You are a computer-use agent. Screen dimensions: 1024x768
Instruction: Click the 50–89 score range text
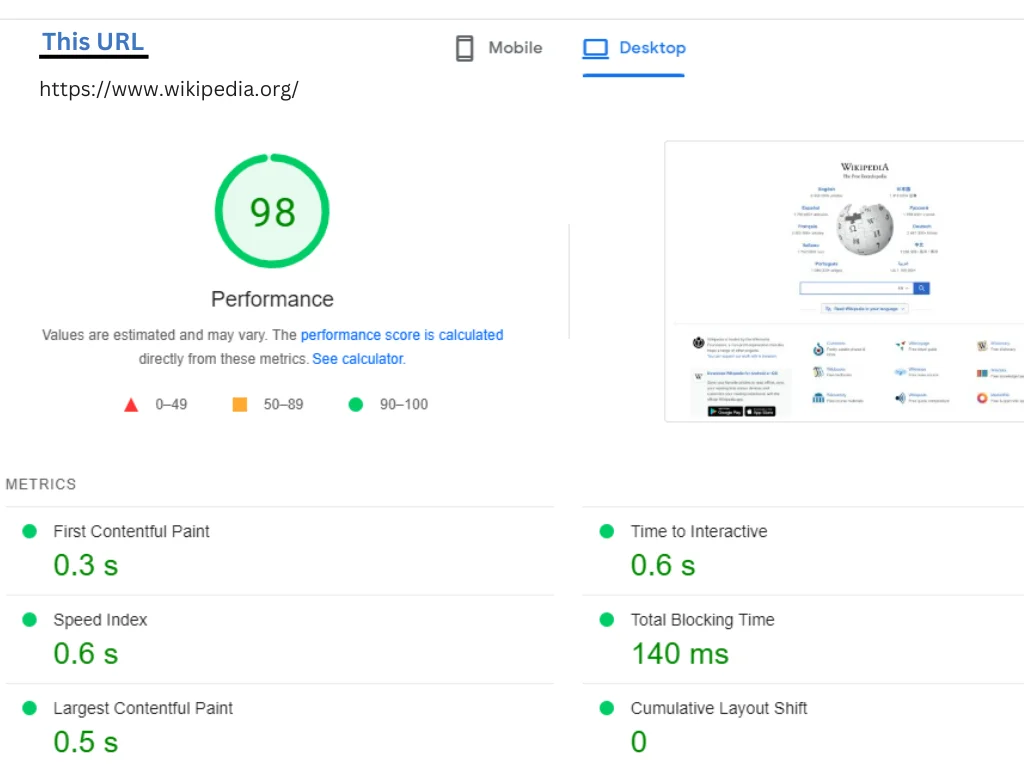point(283,404)
